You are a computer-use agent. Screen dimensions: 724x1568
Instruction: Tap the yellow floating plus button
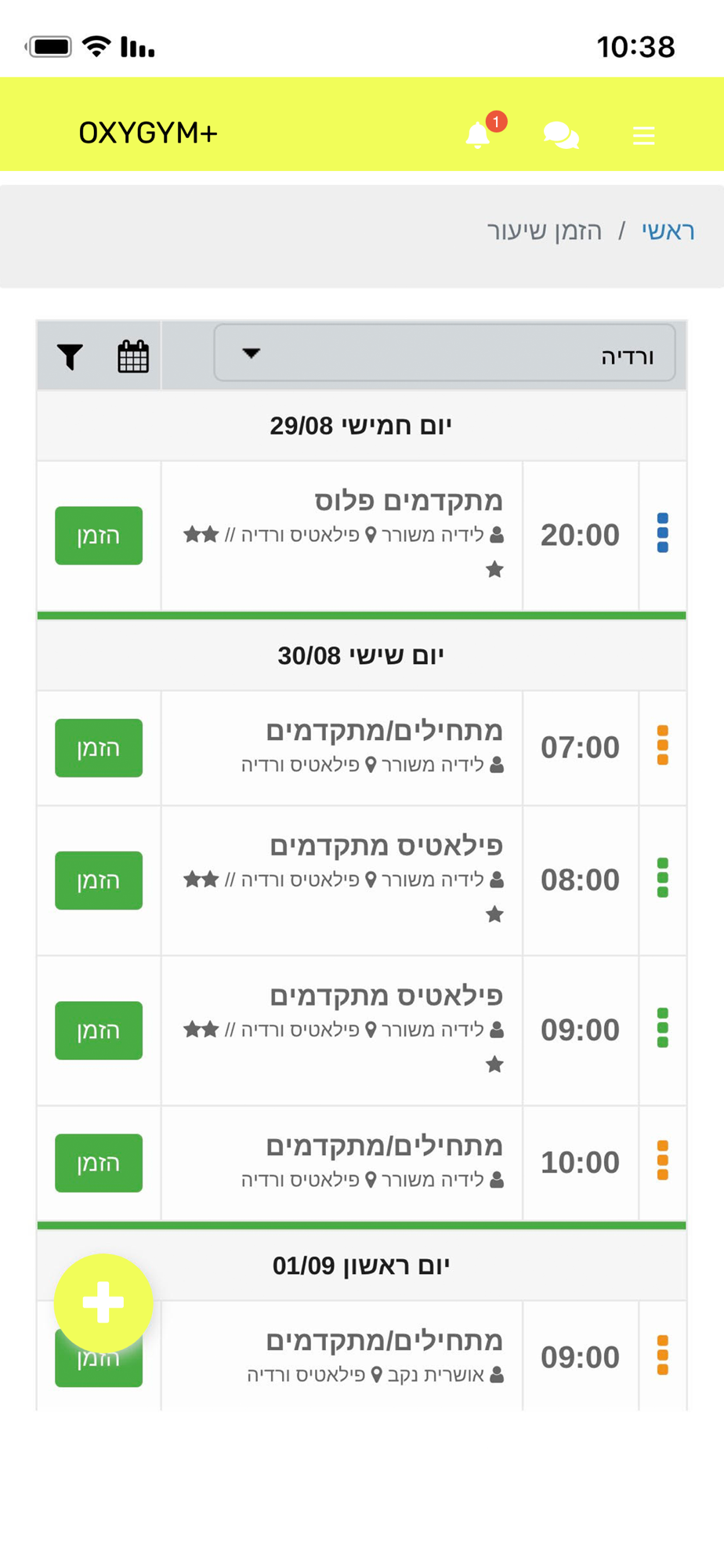(103, 1303)
